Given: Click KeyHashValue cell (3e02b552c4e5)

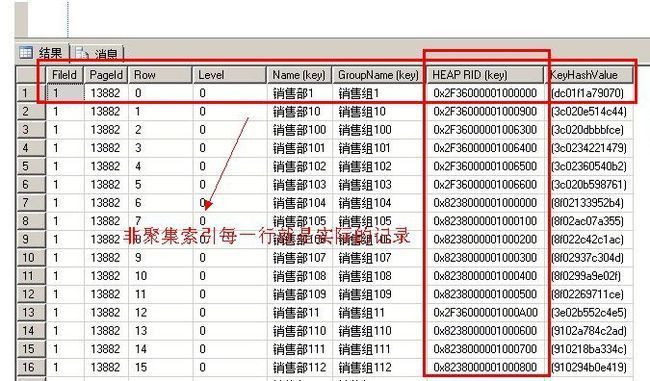Looking at the screenshot, I should (588, 312).
